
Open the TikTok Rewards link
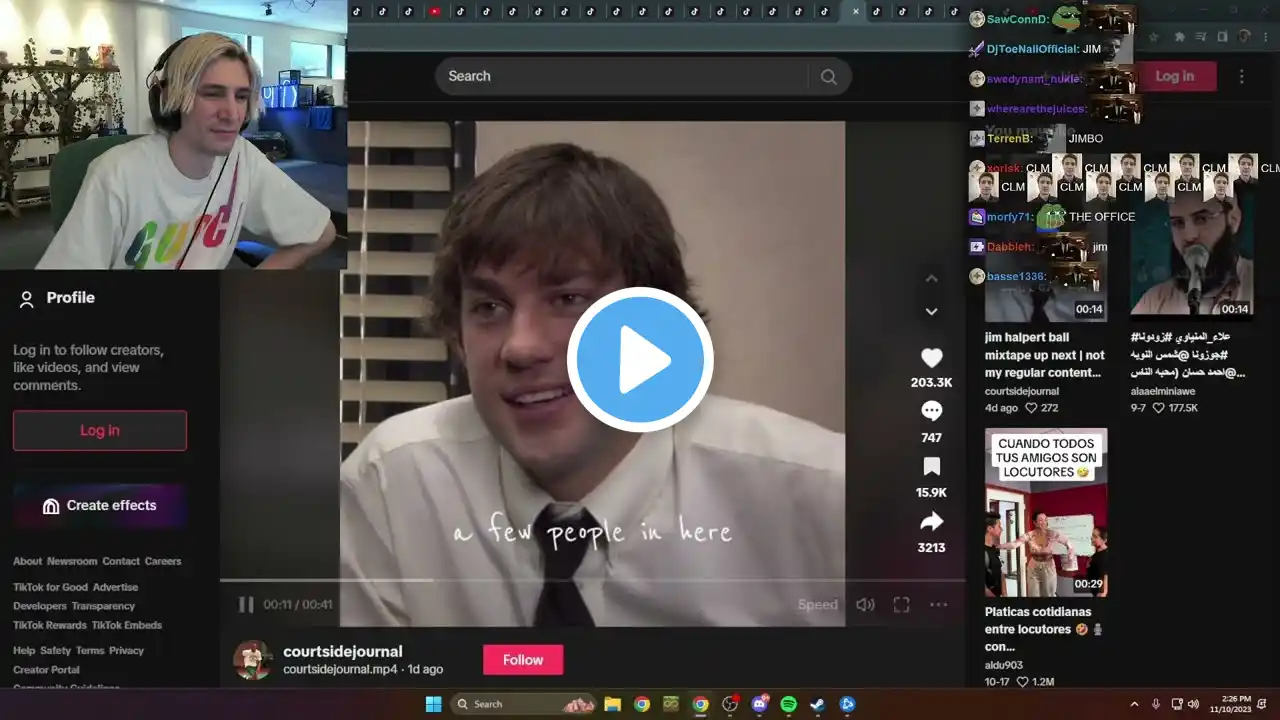(50, 625)
